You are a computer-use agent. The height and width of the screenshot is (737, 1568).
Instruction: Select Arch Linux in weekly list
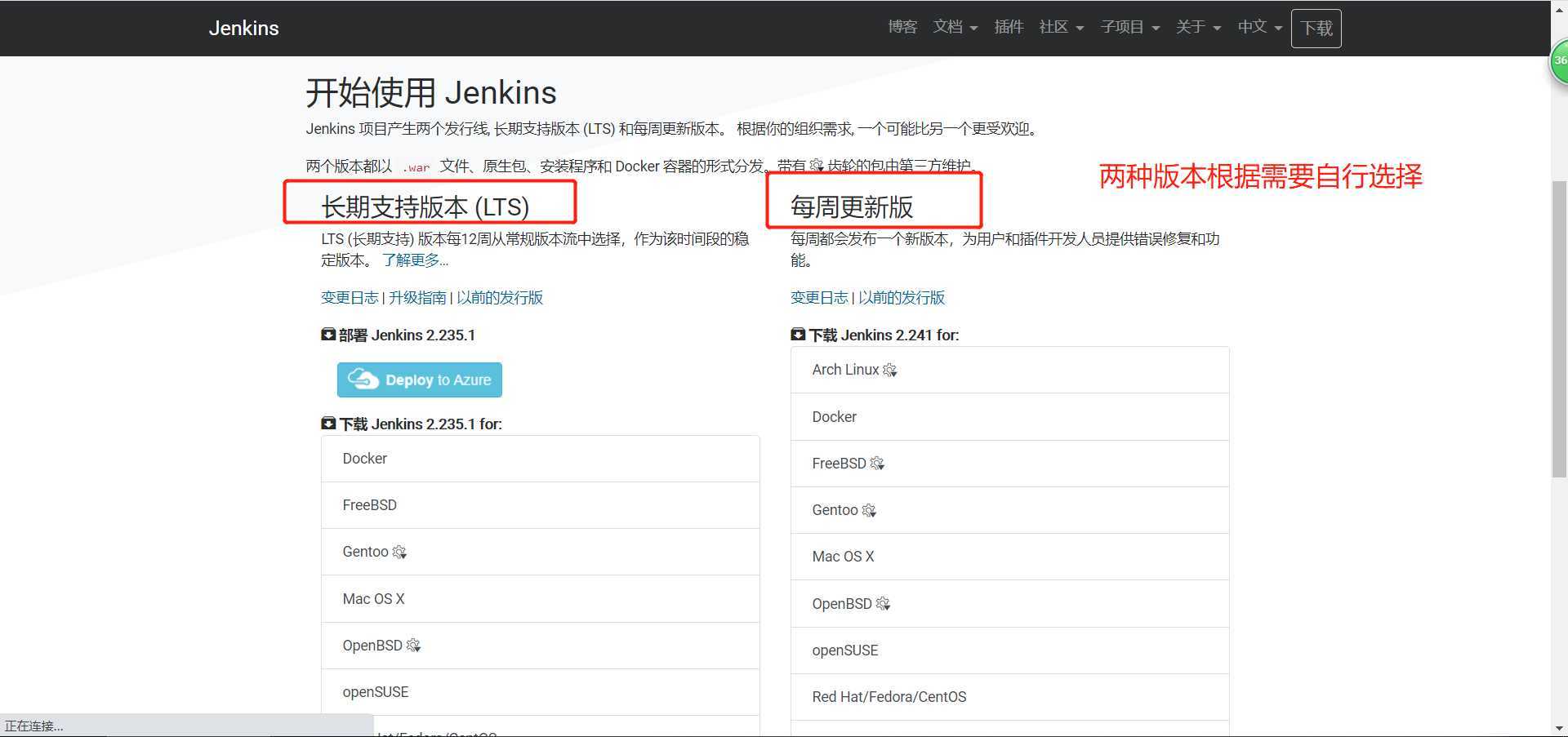click(x=1010, y=370)
